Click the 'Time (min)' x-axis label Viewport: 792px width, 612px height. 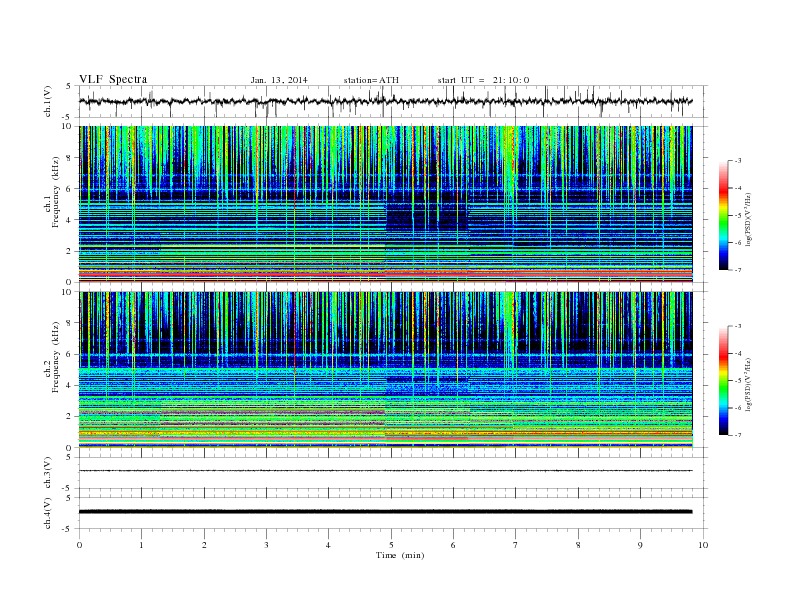[x=400, y=555]
